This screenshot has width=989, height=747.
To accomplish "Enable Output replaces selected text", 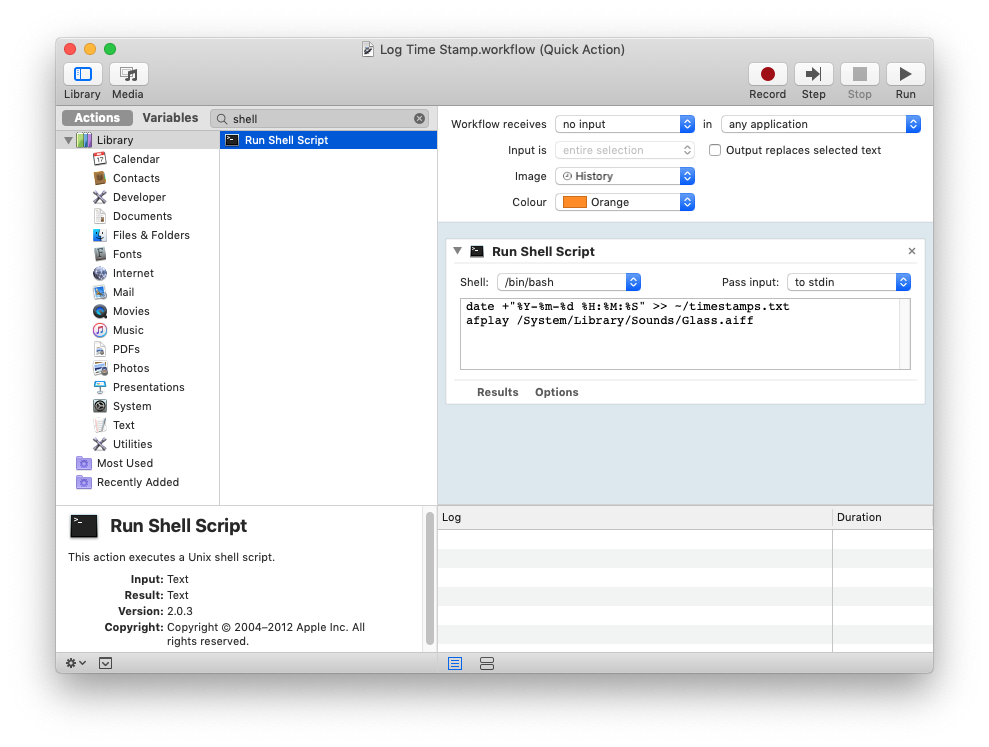I will coord(715,150).
